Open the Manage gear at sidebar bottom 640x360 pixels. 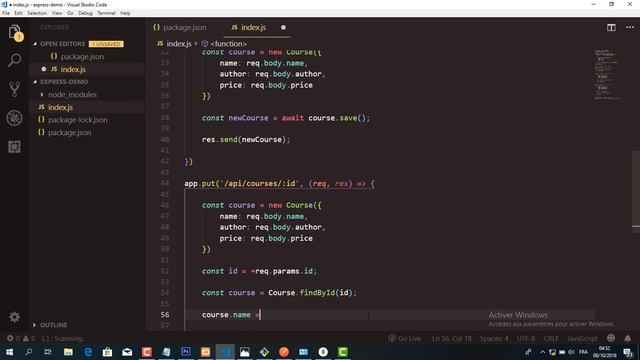(x=14, y=317)
